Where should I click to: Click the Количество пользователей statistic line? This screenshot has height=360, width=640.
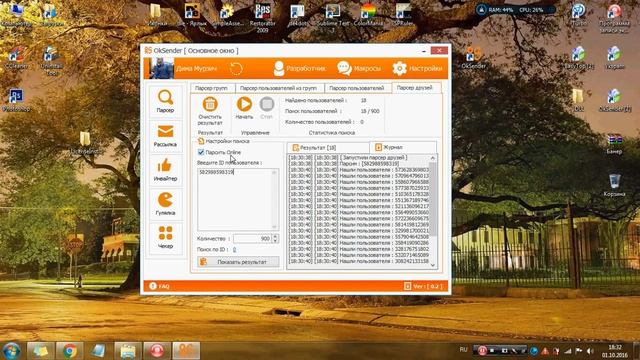324,122
